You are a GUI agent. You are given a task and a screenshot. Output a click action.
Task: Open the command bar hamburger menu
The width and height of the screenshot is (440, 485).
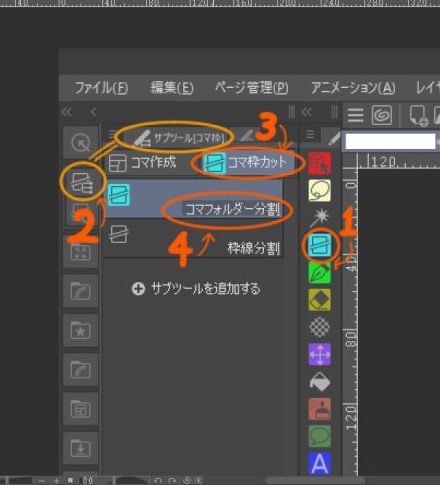click(356, 115)
